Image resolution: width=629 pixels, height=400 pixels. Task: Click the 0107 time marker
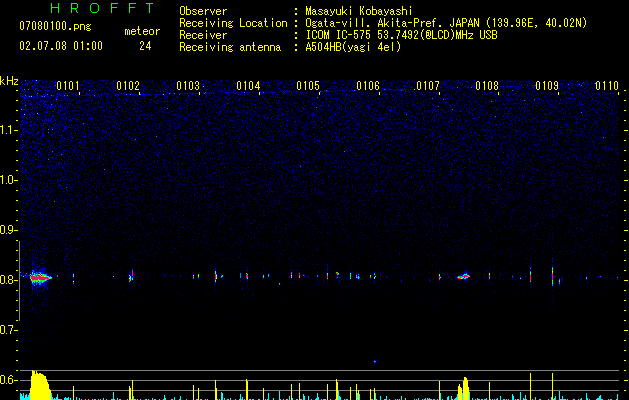coord(428,86)
